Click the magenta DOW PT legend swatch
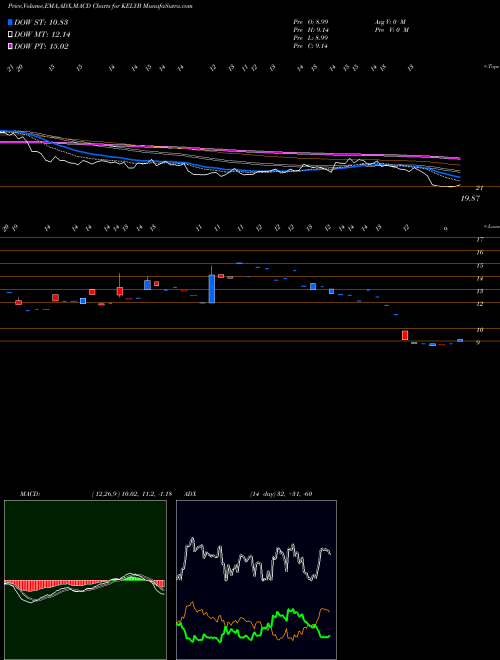The width and height of the screenshot is (500, 660). 10,46
